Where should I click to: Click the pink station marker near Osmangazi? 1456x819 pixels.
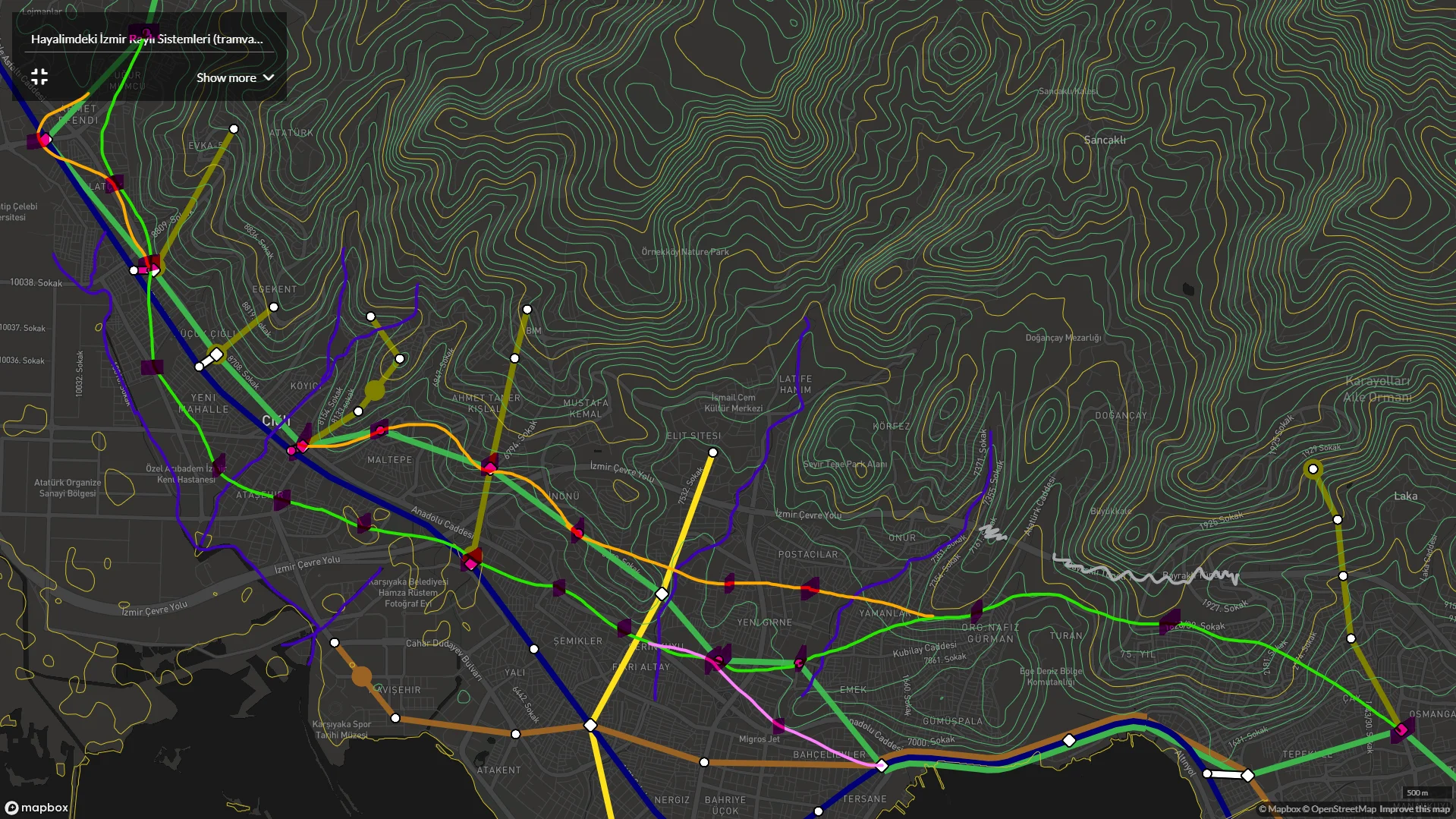tap(1401, 730)
